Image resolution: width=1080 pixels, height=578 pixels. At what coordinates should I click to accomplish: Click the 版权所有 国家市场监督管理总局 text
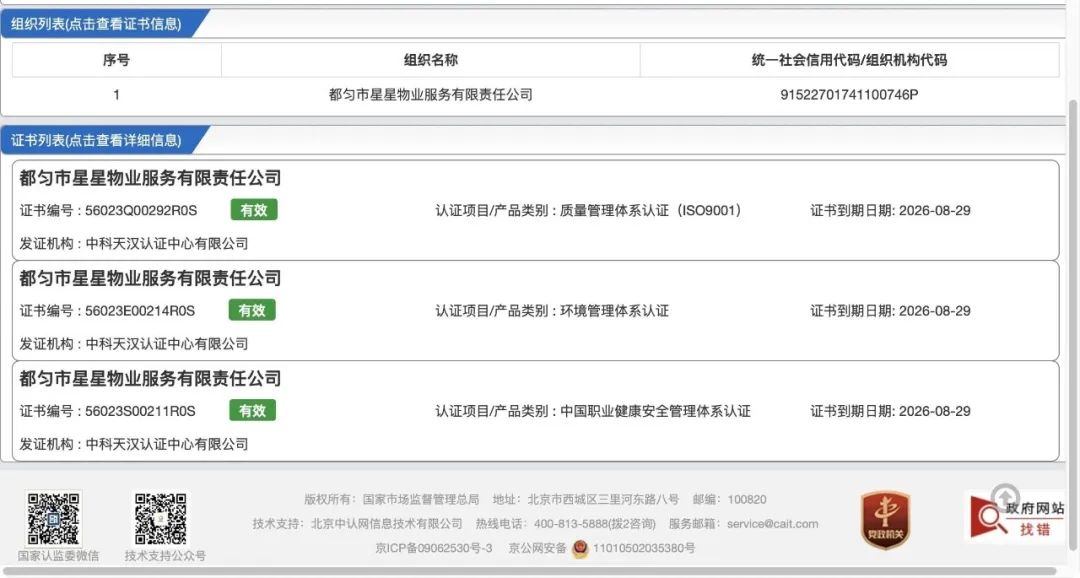pos(391,499)
